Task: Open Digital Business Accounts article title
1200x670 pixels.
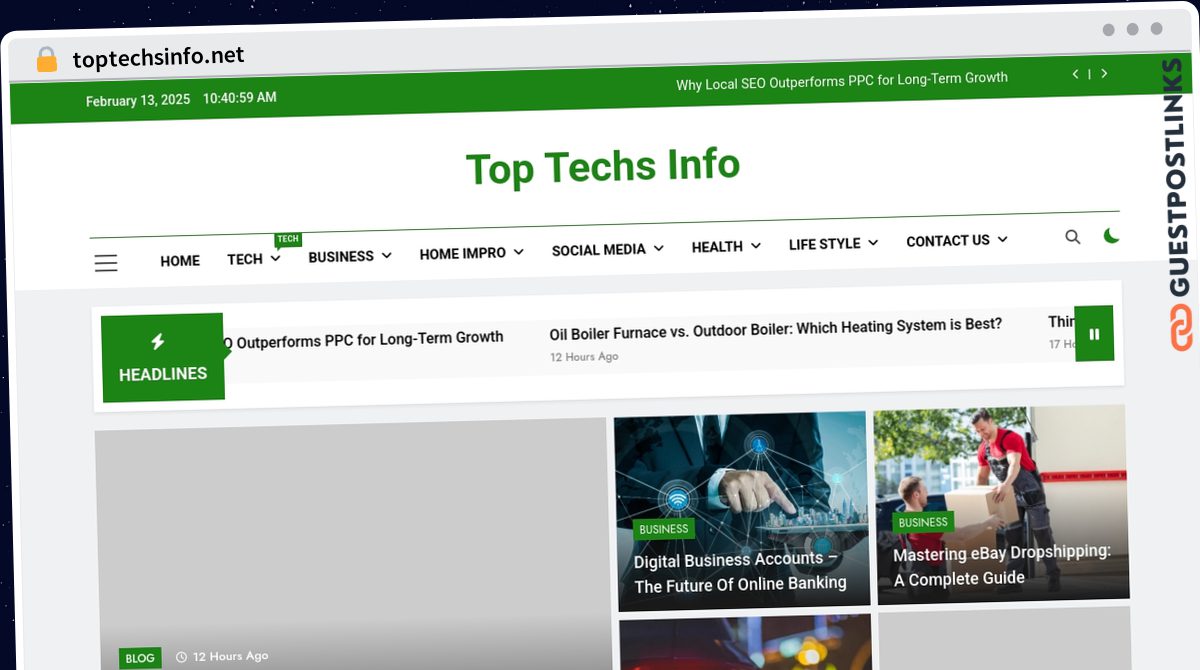Action: point(740,572)
